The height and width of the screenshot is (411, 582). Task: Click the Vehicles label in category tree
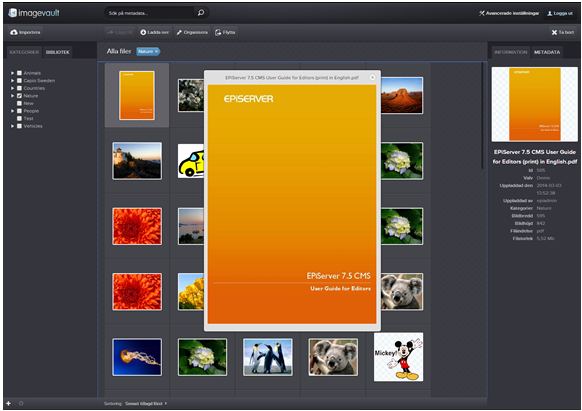tap(33, 126)
